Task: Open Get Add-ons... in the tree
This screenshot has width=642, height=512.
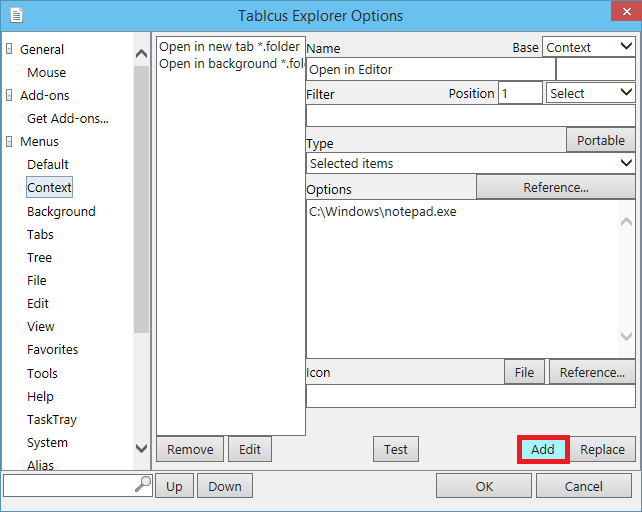Action: pos(68,118)
